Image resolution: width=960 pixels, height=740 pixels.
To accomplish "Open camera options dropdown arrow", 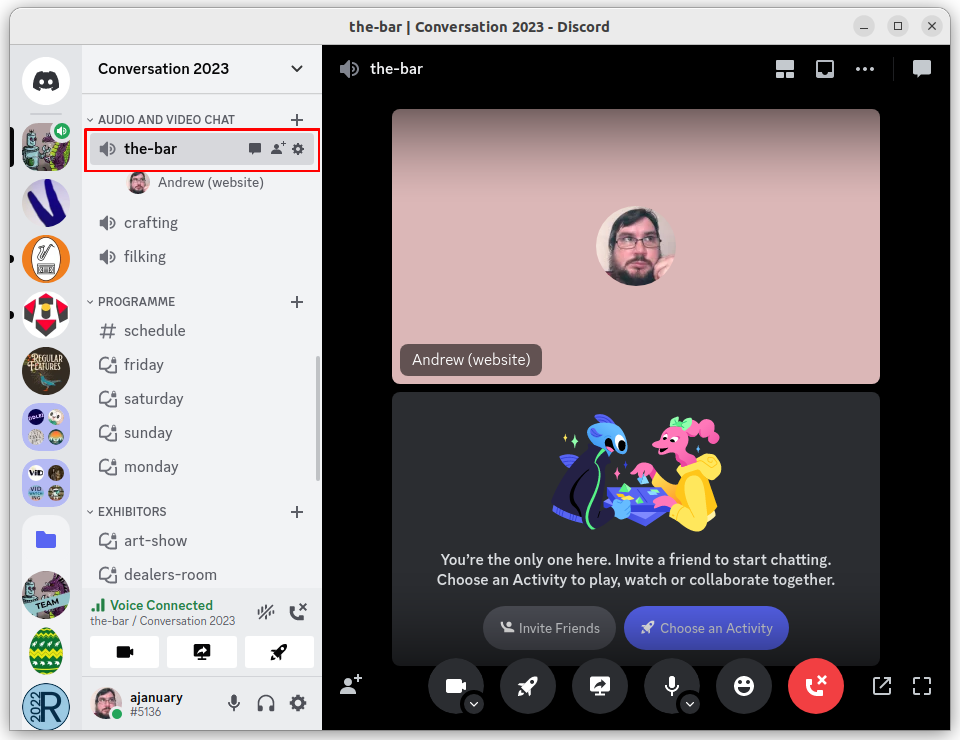I will [474, 704].
